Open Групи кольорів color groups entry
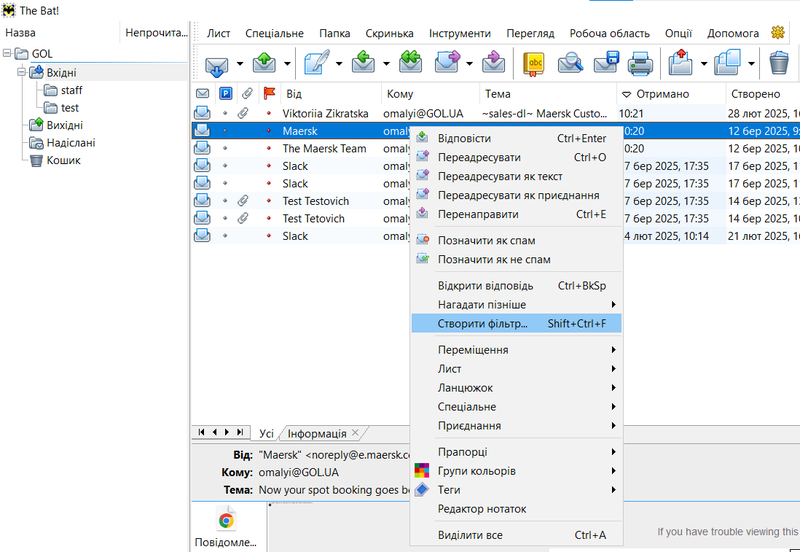Image resolution: width=800 pixels, height=552 pixels. pyautogui.click(x=476, y=471)
